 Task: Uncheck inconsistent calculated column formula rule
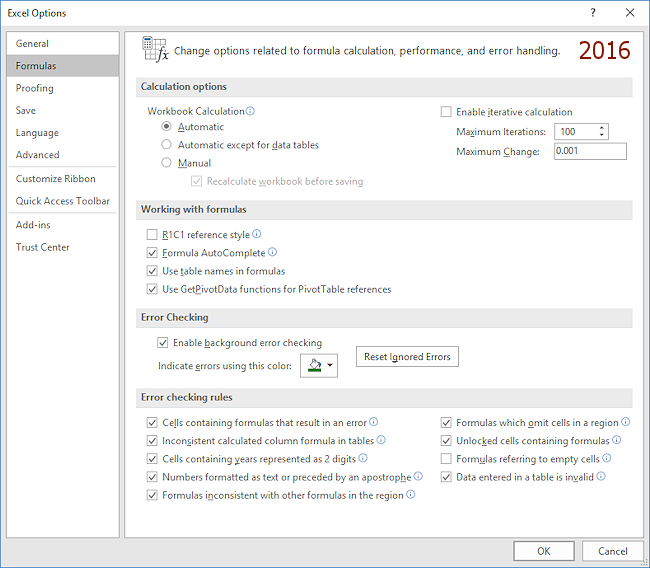[152, 441]
